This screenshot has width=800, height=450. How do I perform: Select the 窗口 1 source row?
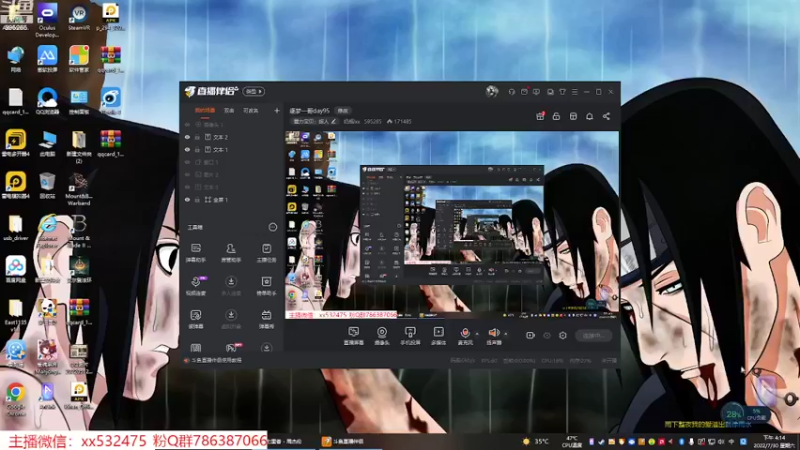click(x=232, y=162)
